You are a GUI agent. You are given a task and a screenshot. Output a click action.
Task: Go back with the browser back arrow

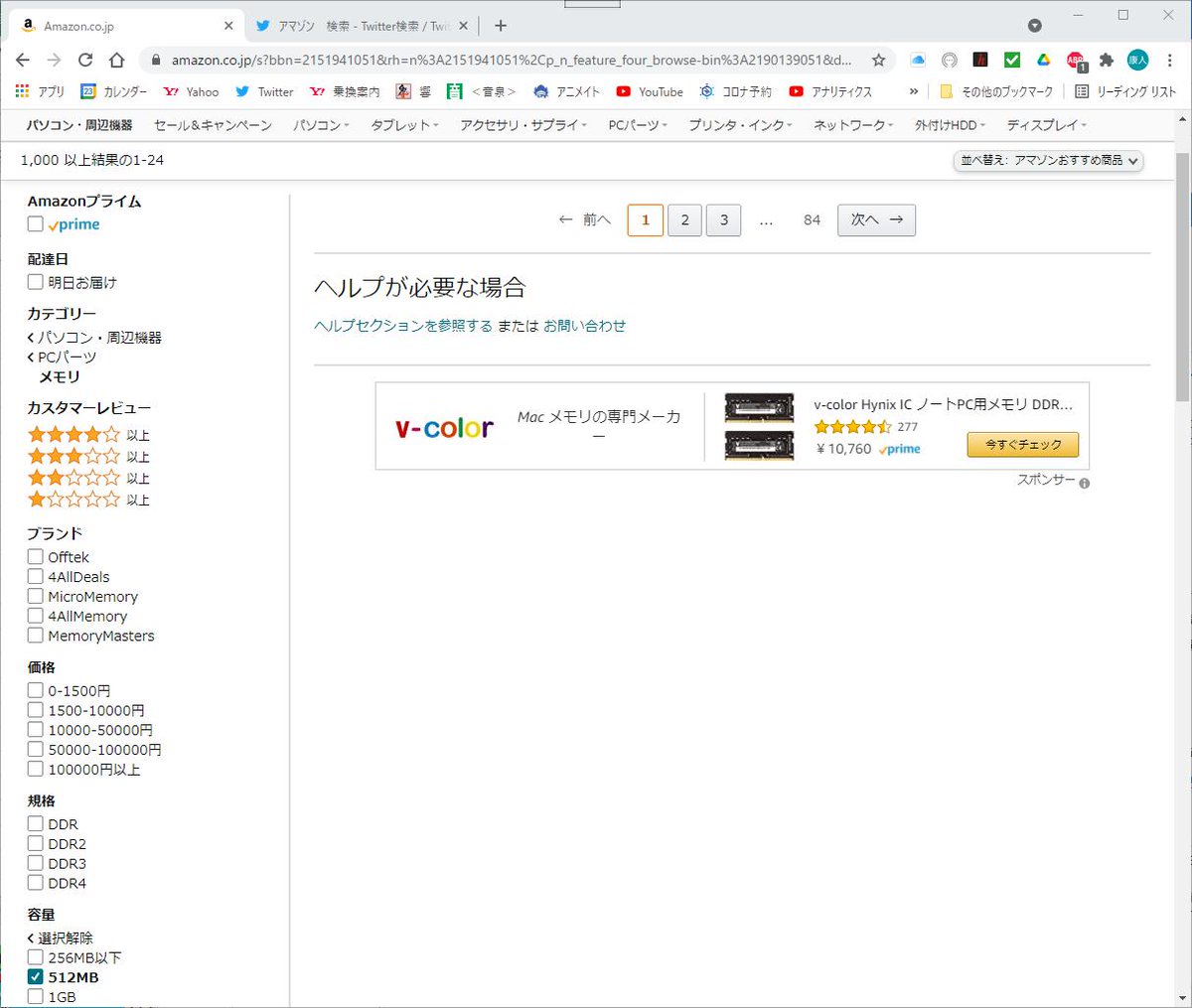tap(23, 60)
